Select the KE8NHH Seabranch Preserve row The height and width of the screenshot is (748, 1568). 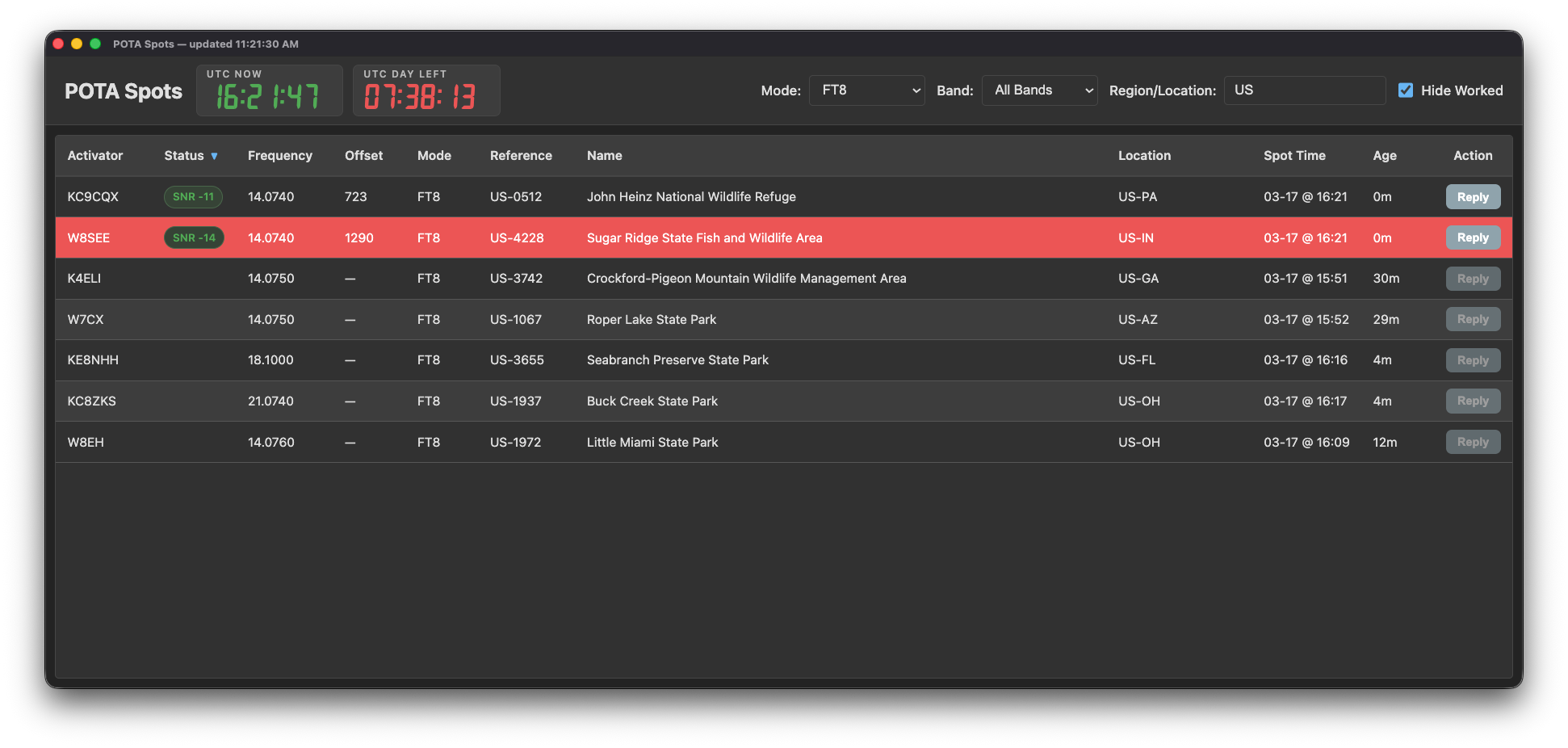[x=677, y=360]
